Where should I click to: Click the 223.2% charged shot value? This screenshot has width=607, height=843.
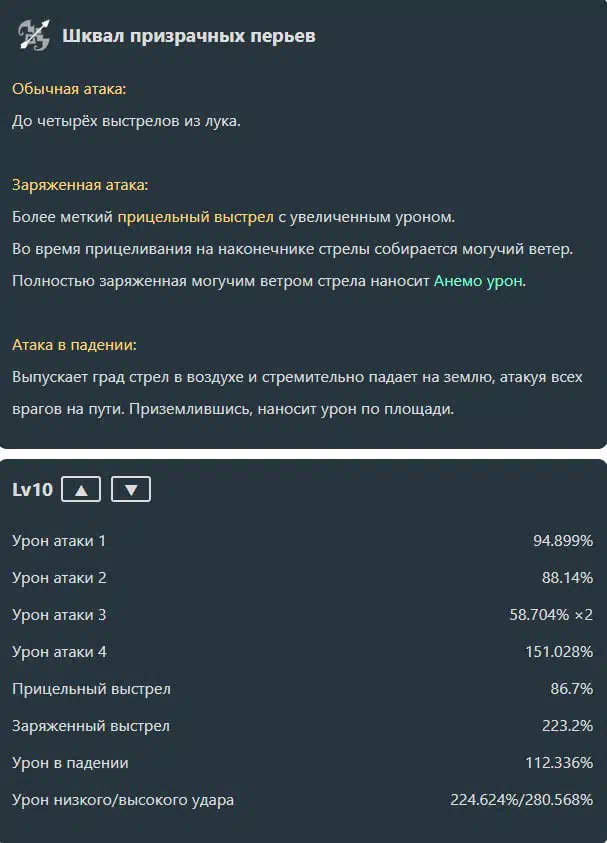click(567, 726)
